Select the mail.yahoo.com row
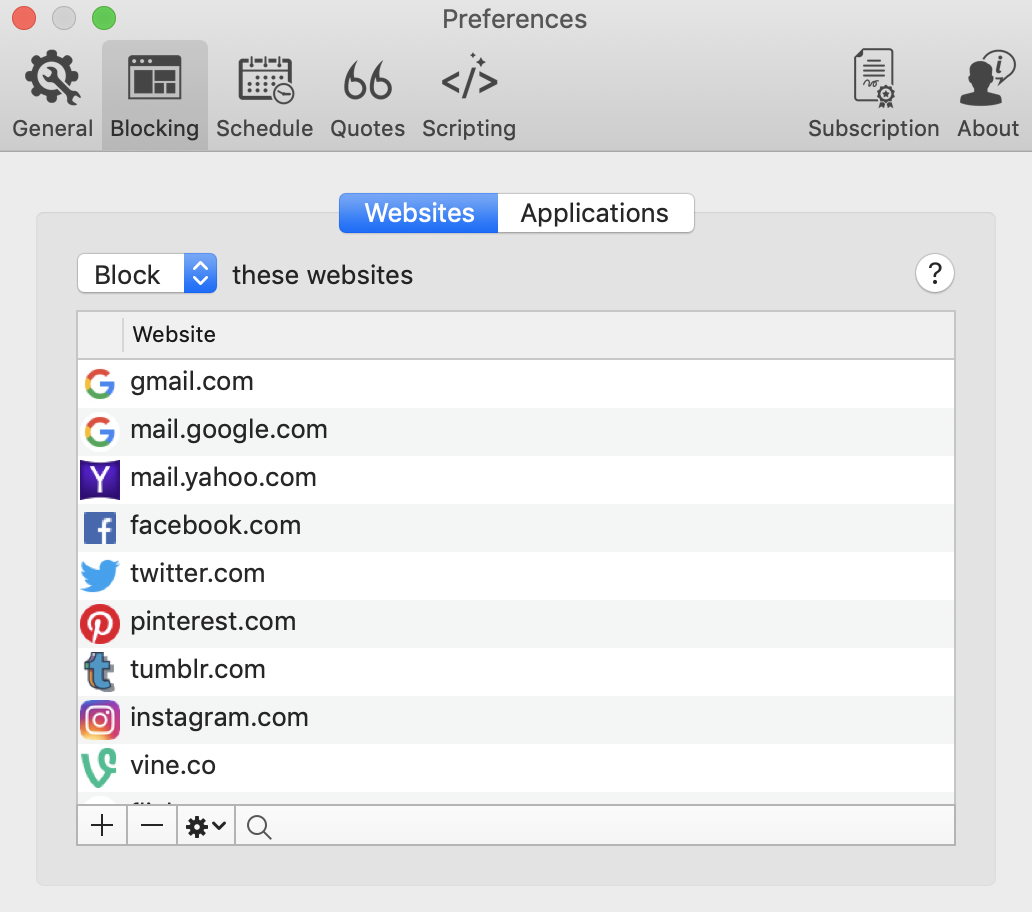 [515, 479]
